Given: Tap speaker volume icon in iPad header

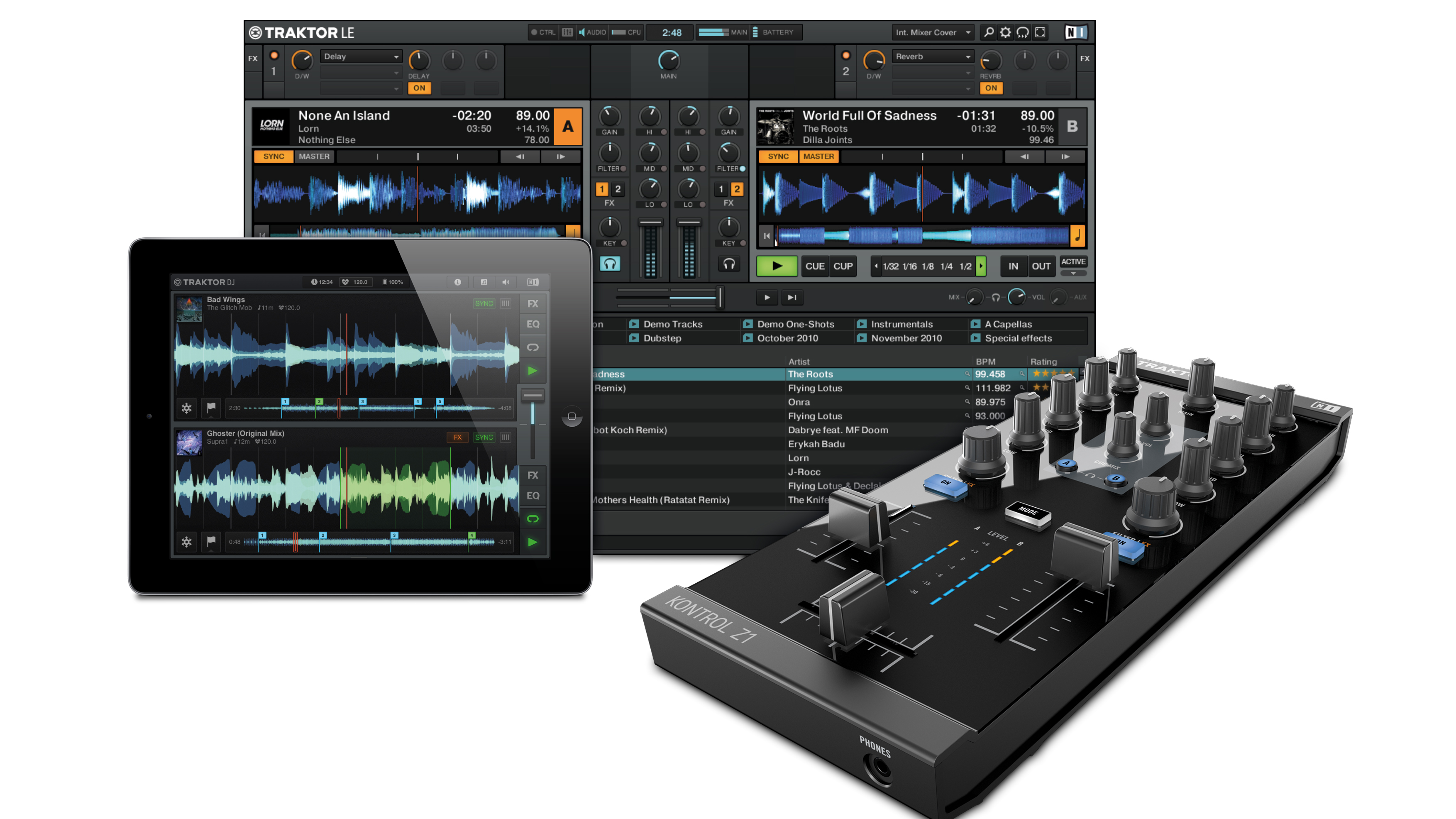Looking at the screenshot, I should tap(506, 282).
